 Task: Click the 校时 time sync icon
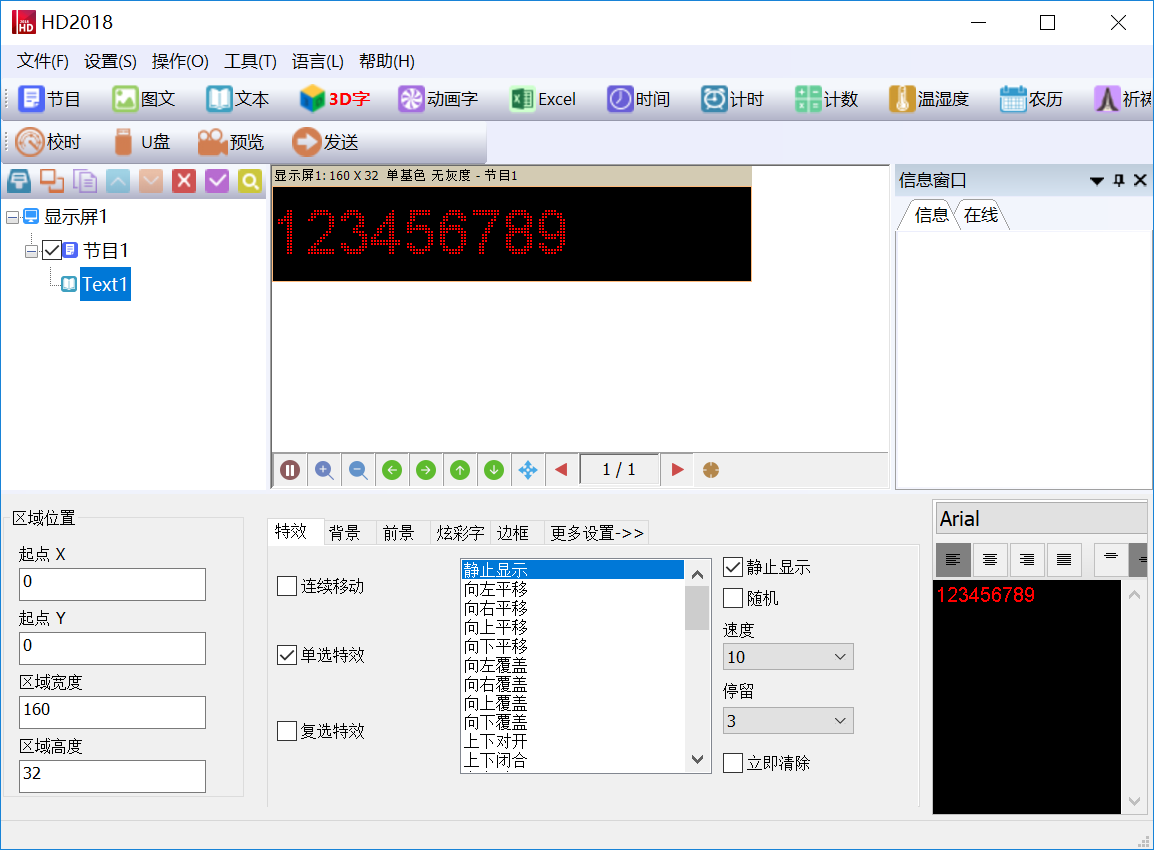coord(48,142)
